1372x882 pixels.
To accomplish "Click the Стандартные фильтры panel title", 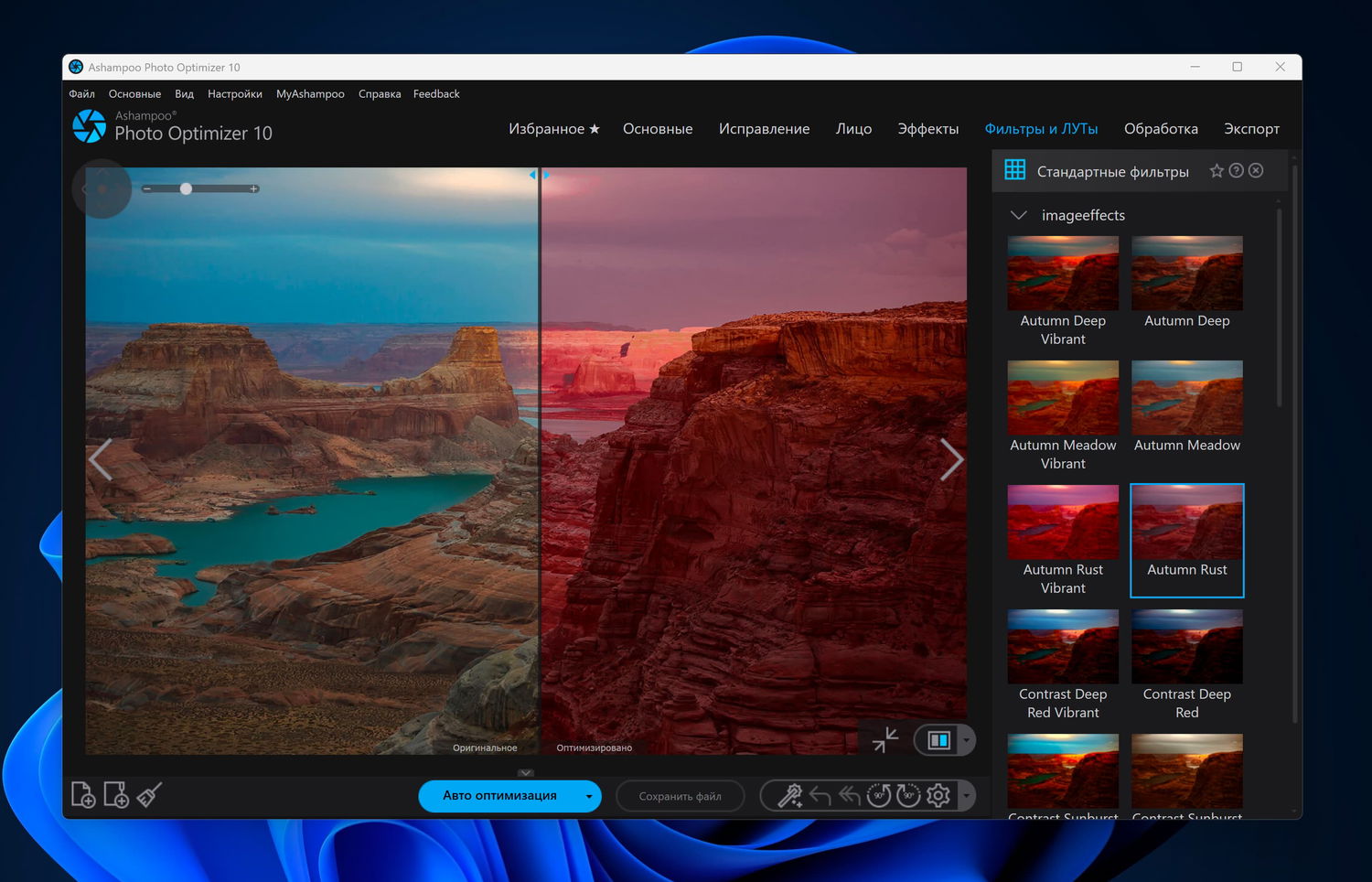I will tap(1113, 171).
